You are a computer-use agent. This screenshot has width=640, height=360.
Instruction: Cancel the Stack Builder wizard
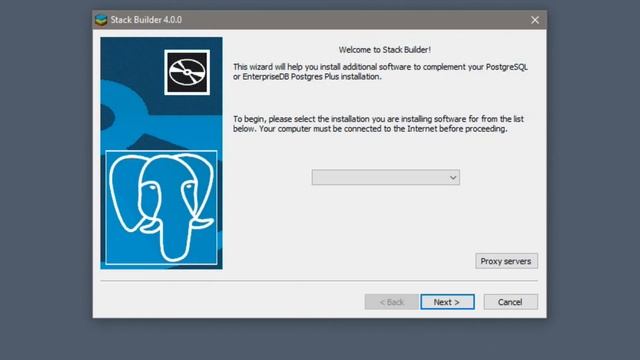(x=511, y=302)
